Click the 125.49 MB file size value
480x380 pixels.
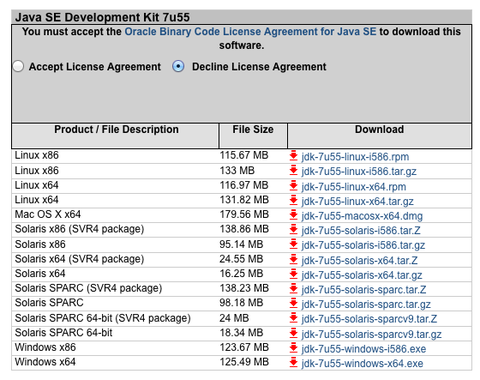[x=244, y=362]
